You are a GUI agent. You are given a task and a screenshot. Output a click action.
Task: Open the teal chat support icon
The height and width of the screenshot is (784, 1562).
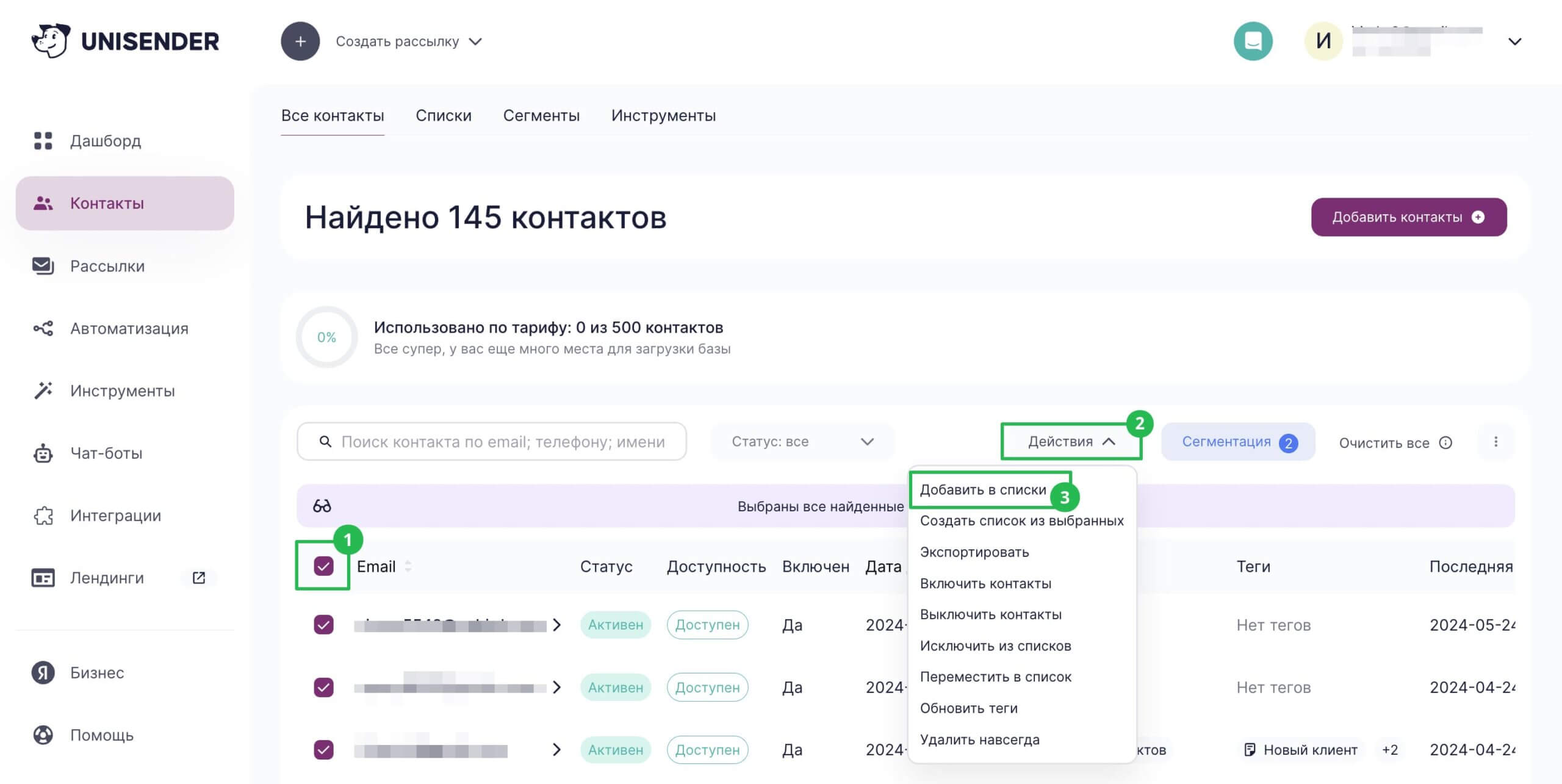(1253, 41)
